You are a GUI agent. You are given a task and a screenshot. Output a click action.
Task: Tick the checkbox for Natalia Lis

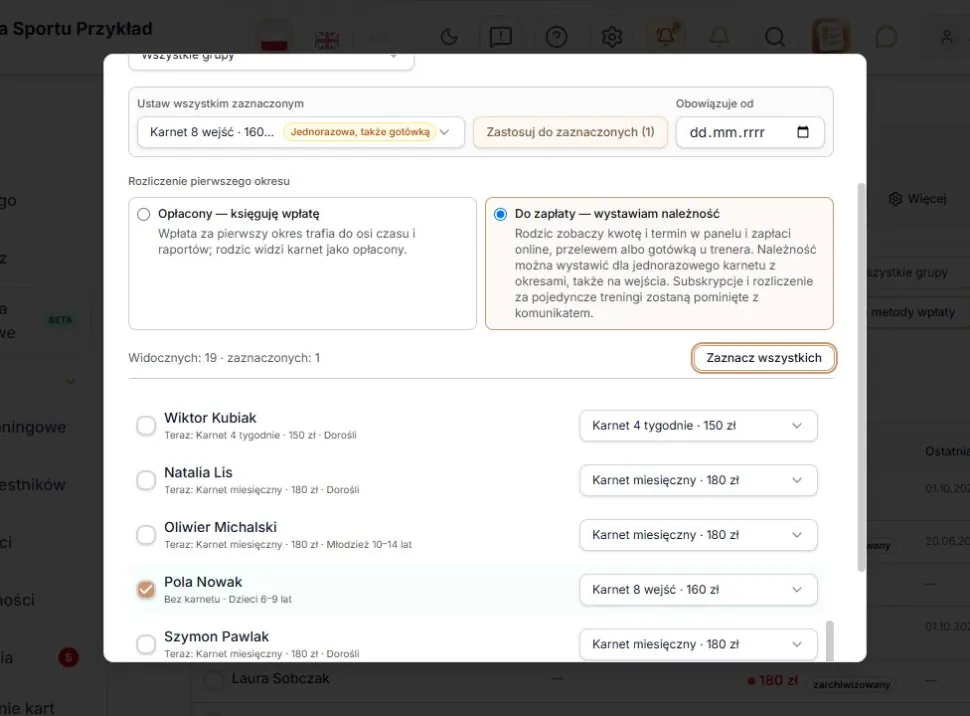[x=146, y=480]
